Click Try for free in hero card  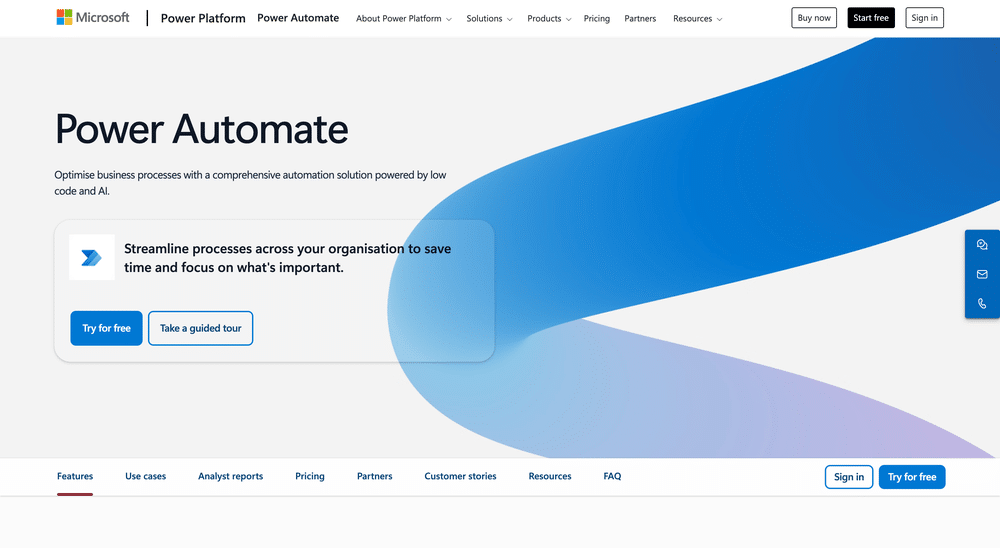click(107, 328)
